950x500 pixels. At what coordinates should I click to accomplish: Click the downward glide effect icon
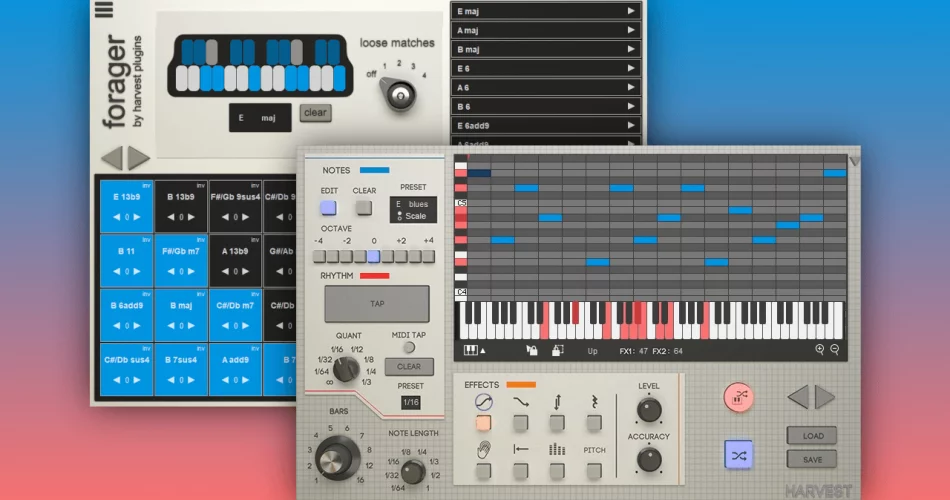click(x=520, y=402)
